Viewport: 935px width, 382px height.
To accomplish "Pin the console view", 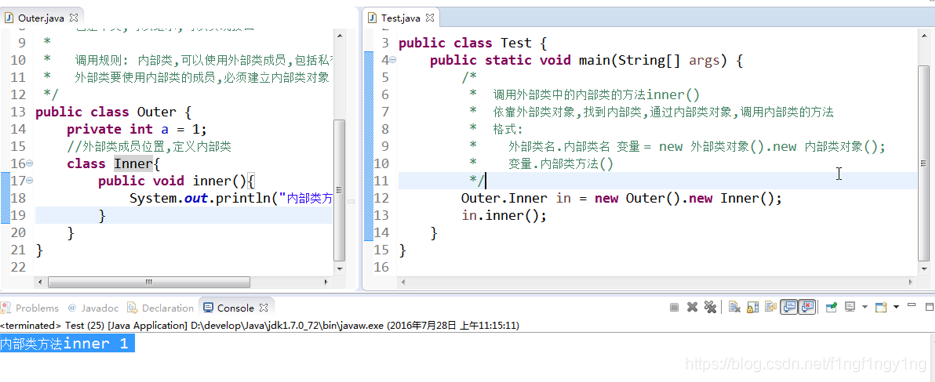I will 831,307.
